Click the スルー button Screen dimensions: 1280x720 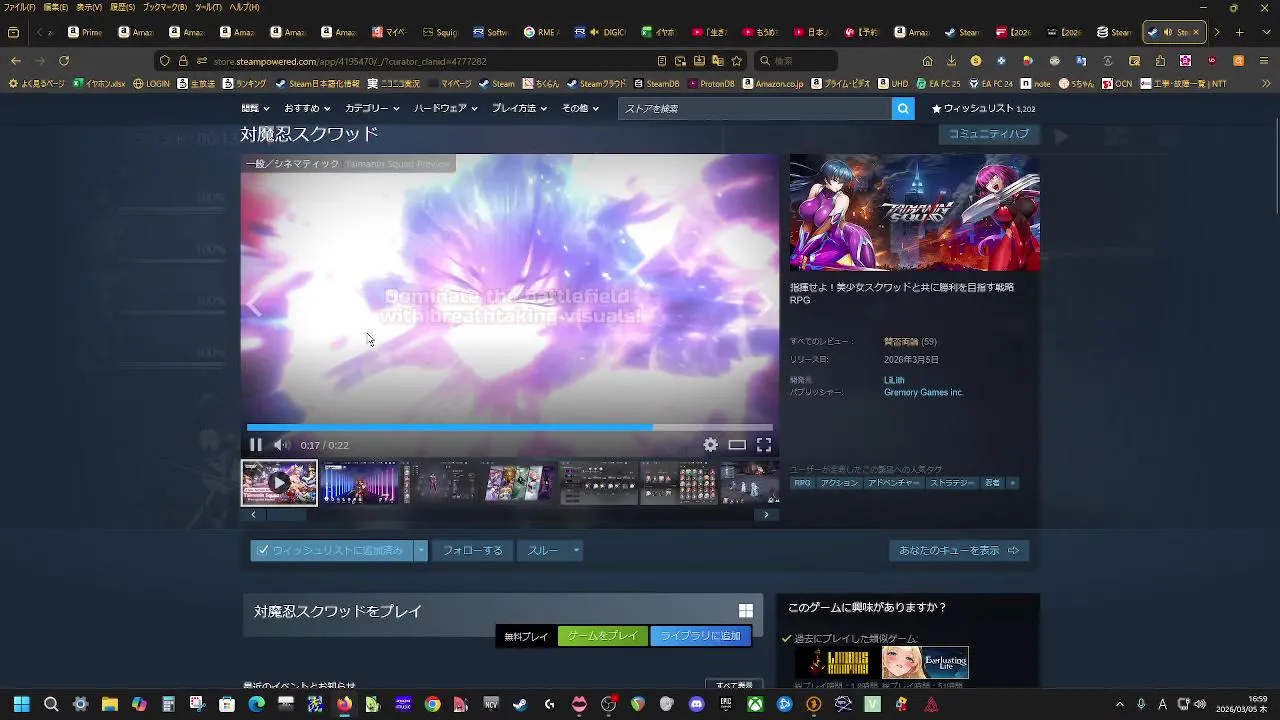(543, 550)
